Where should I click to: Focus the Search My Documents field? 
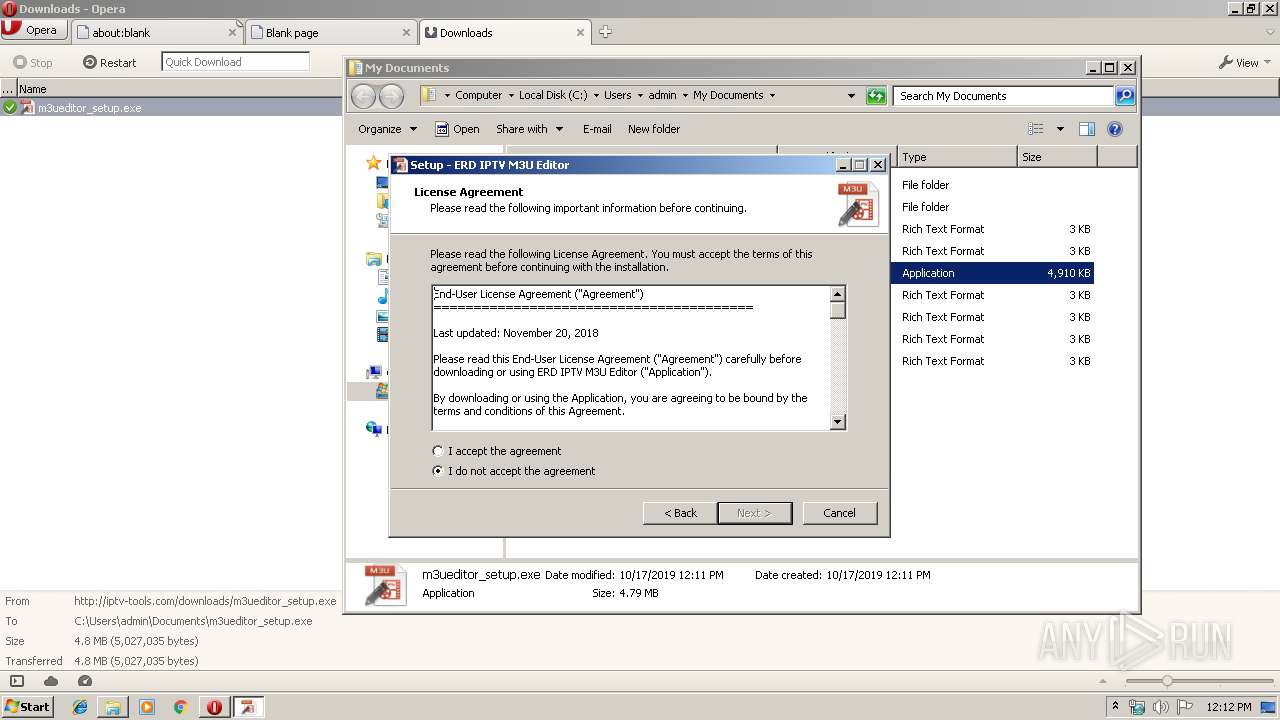pyautogui.click(x=1003, y=96)
